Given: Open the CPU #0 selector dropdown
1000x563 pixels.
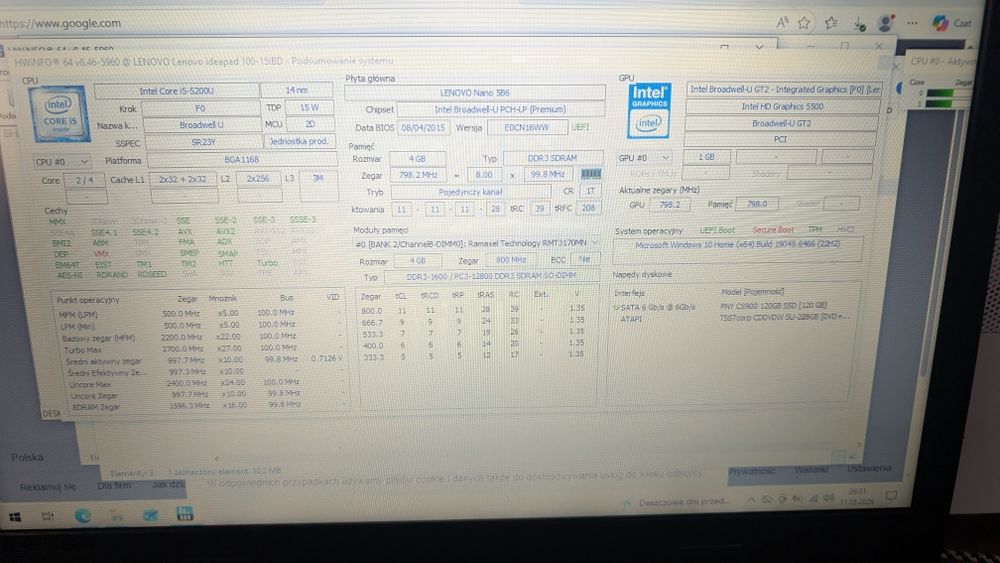Looking at the screenshot, I should (x=62, y=161).
